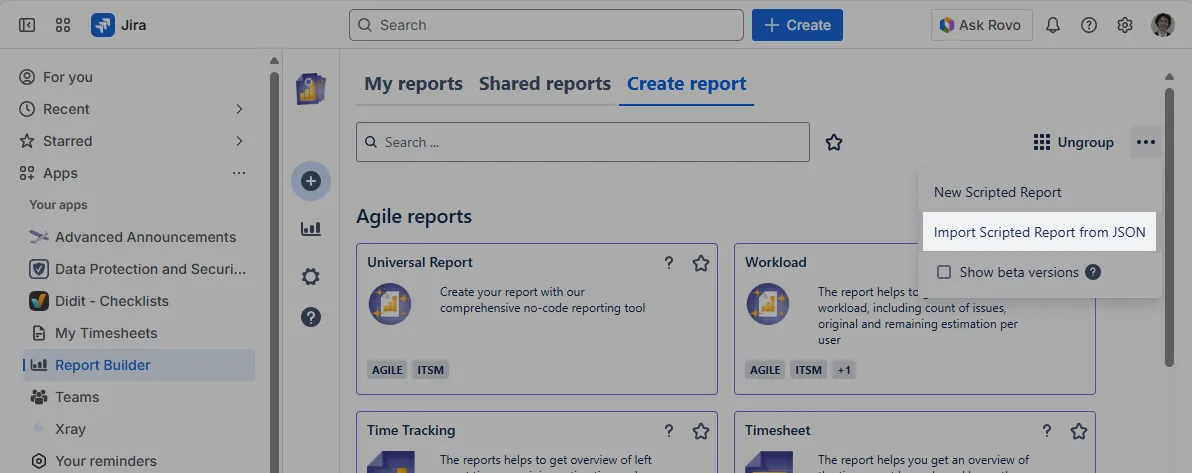The image size is (1192, 473).
Task: Open Report Builder in sidebar
Action: 140,365
